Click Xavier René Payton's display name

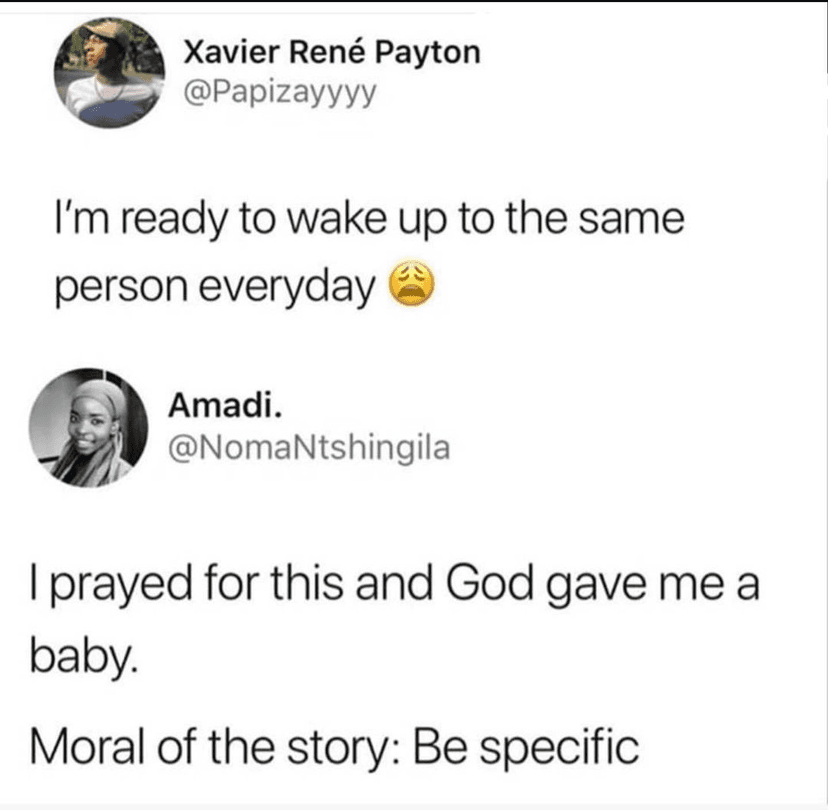coord(332,52)
